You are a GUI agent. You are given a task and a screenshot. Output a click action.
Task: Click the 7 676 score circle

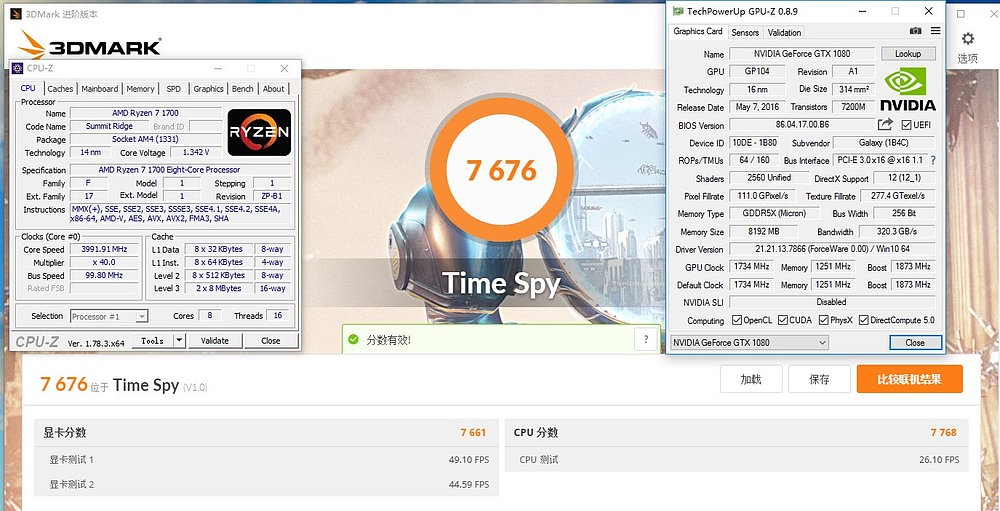tap(501, 169)
